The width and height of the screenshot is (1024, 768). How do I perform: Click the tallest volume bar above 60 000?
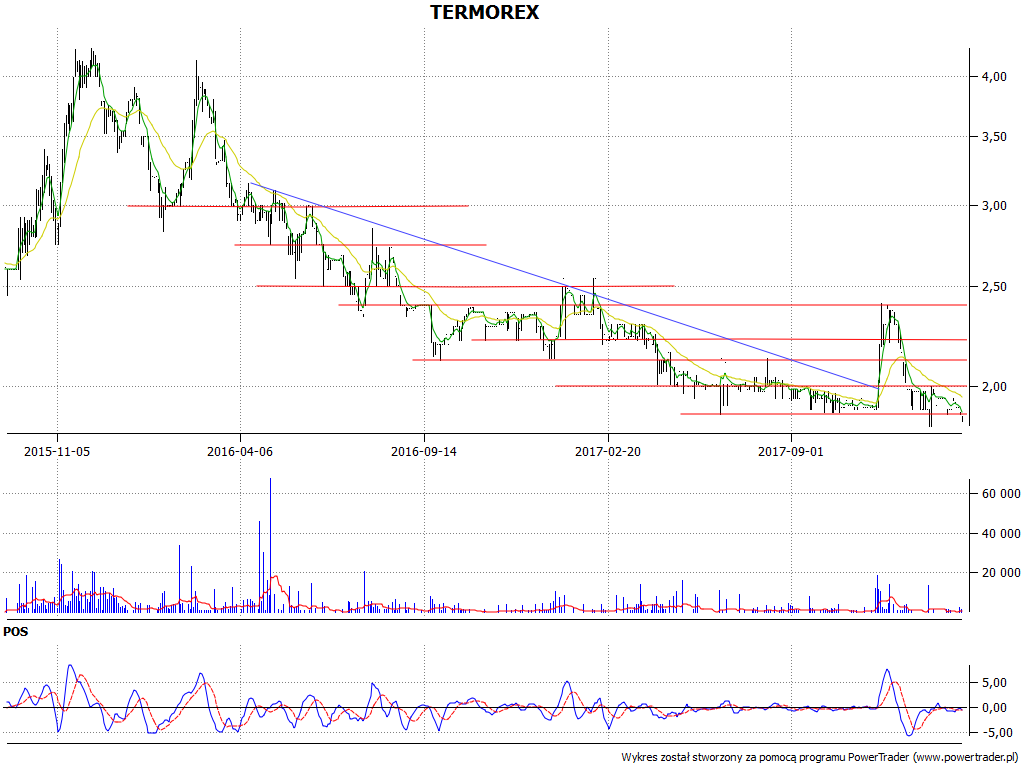click(x=270, y=545)
